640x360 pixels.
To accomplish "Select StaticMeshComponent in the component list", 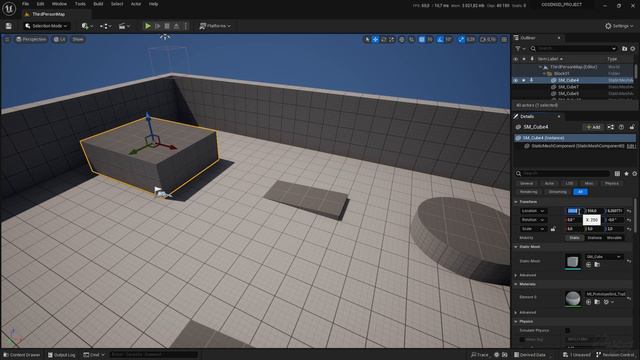I will point(577,146).
